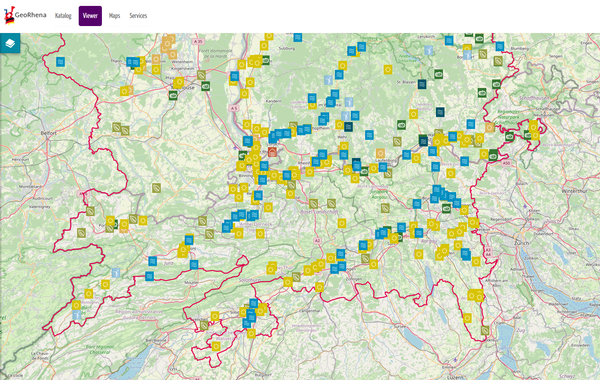Click the Belfort city label on map
This screenshot has height=380, width=600.
pos(49,133)
